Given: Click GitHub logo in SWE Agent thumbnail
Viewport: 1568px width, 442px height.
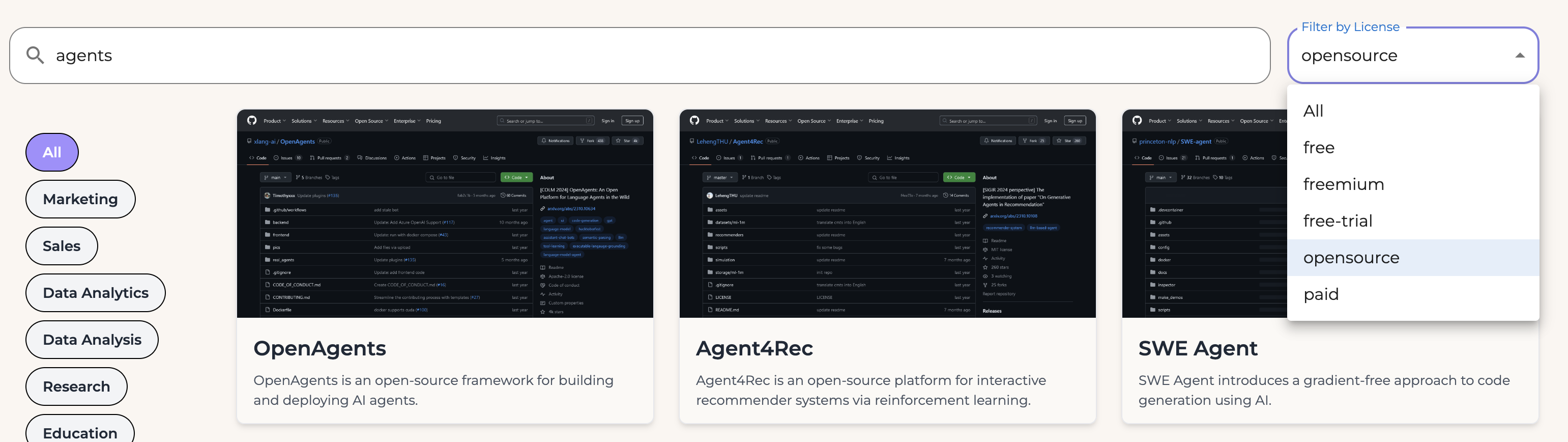Looking at the screenshot, I should tap(1137, 121).
